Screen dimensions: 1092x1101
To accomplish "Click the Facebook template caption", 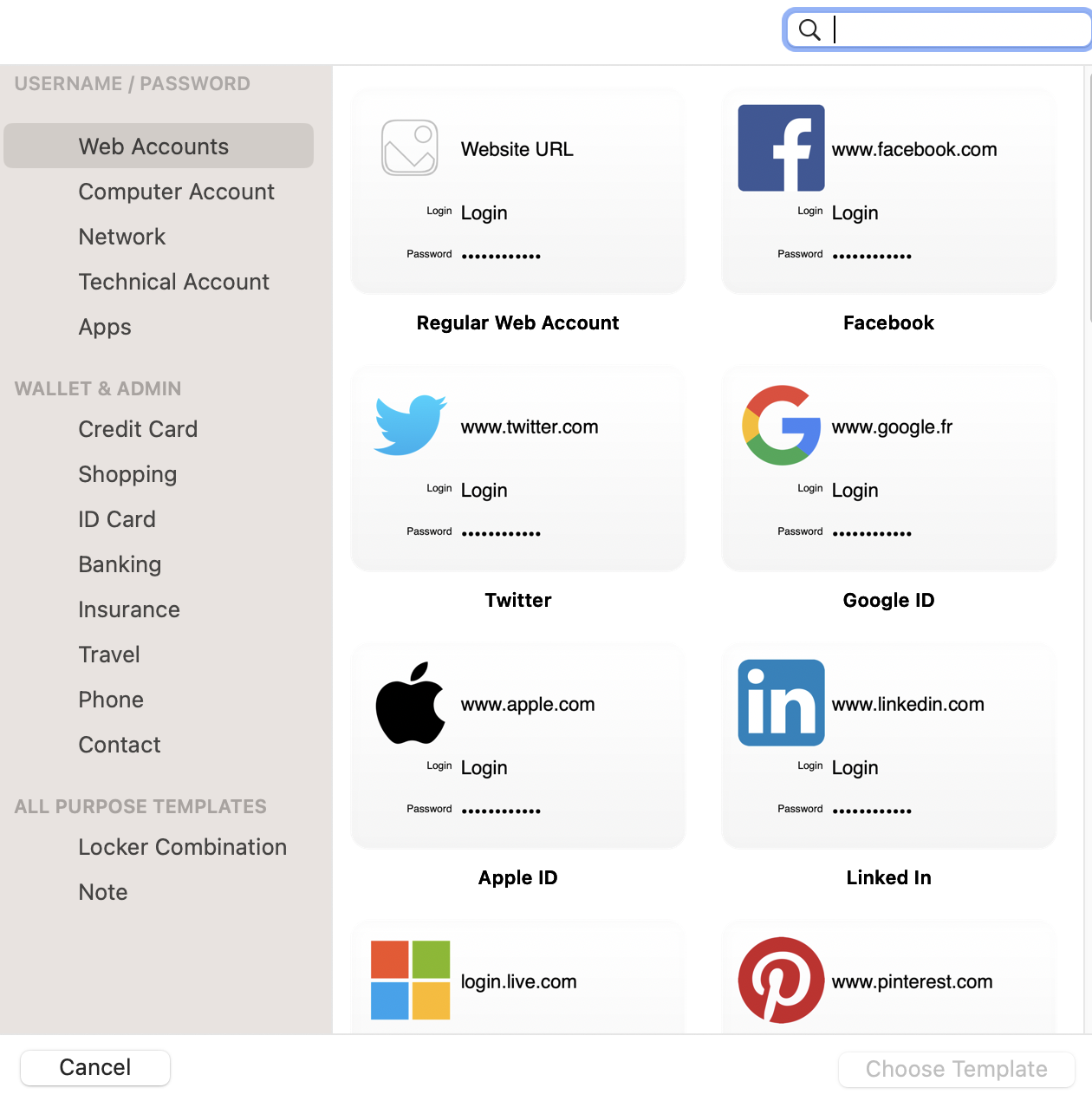I will pos(889,322).
